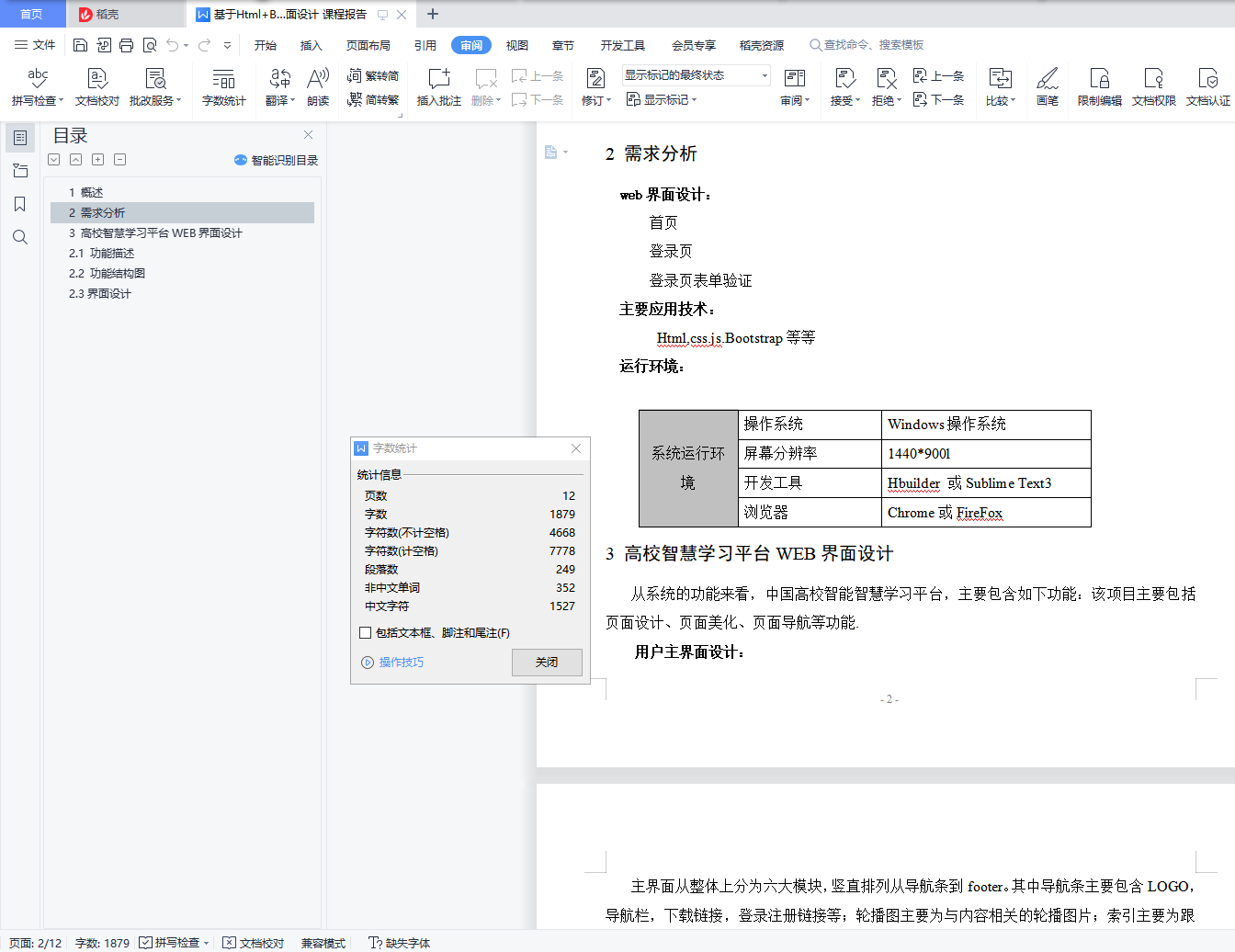1235x952 pixels.
Task: Click the Save icon in quick access bar
Action: (80, 45)
